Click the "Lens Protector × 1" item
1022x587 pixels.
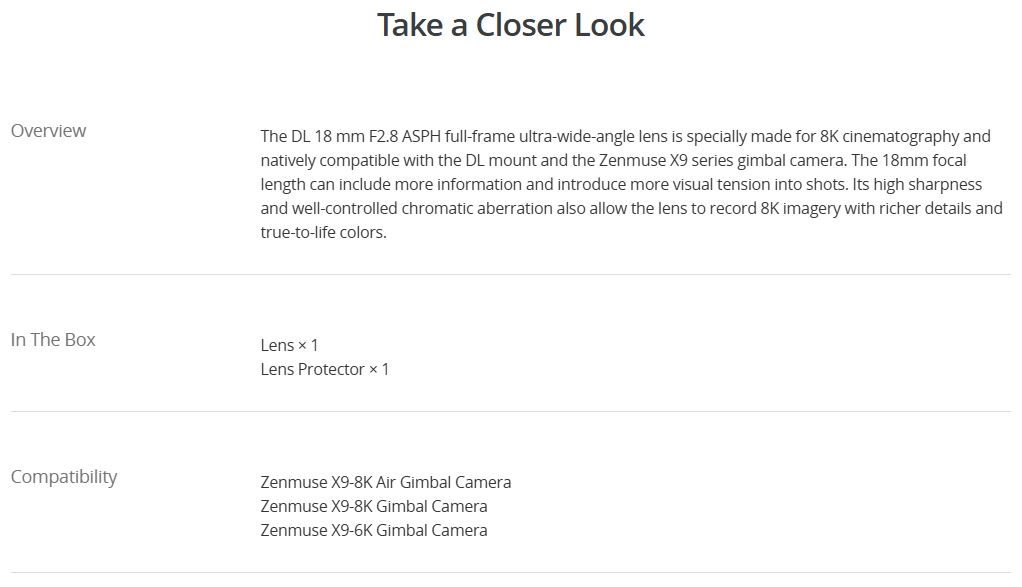324,369
